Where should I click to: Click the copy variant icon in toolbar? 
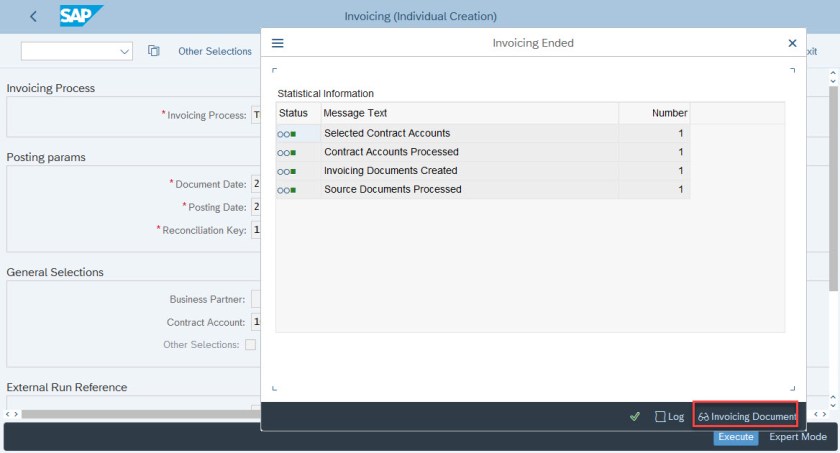[154, 51]
